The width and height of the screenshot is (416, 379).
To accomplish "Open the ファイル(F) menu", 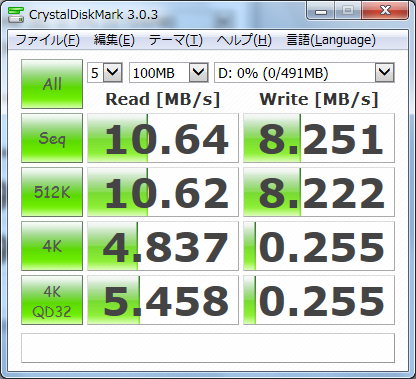I will pyautogui.click(x=47, y=40).
